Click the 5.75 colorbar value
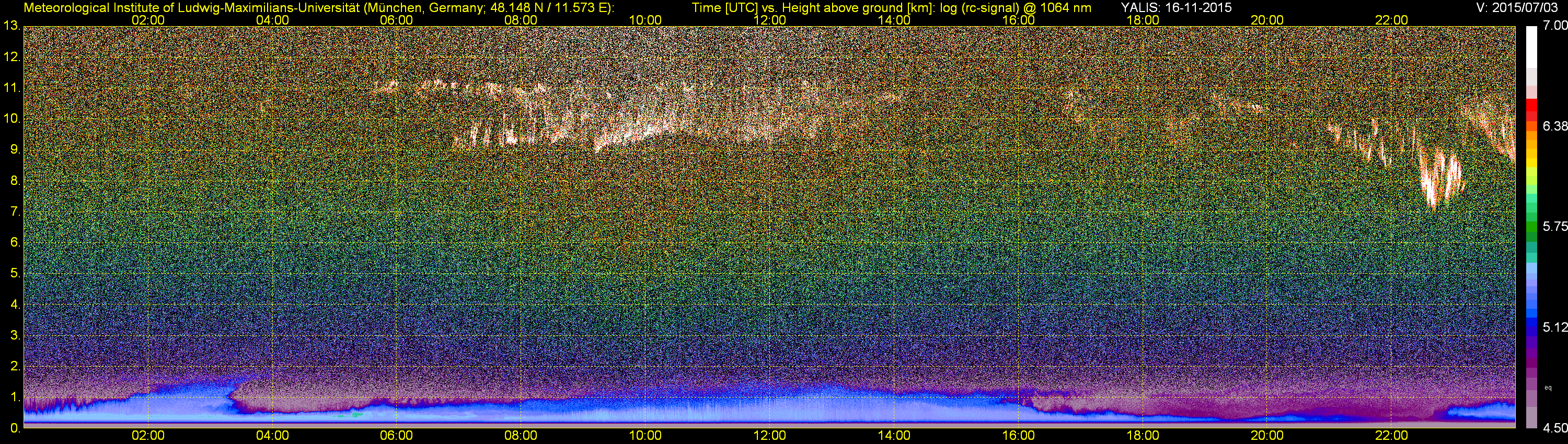Viewport: 1568px width, 444px height. pyautogui.click(x=1554, y=226)
